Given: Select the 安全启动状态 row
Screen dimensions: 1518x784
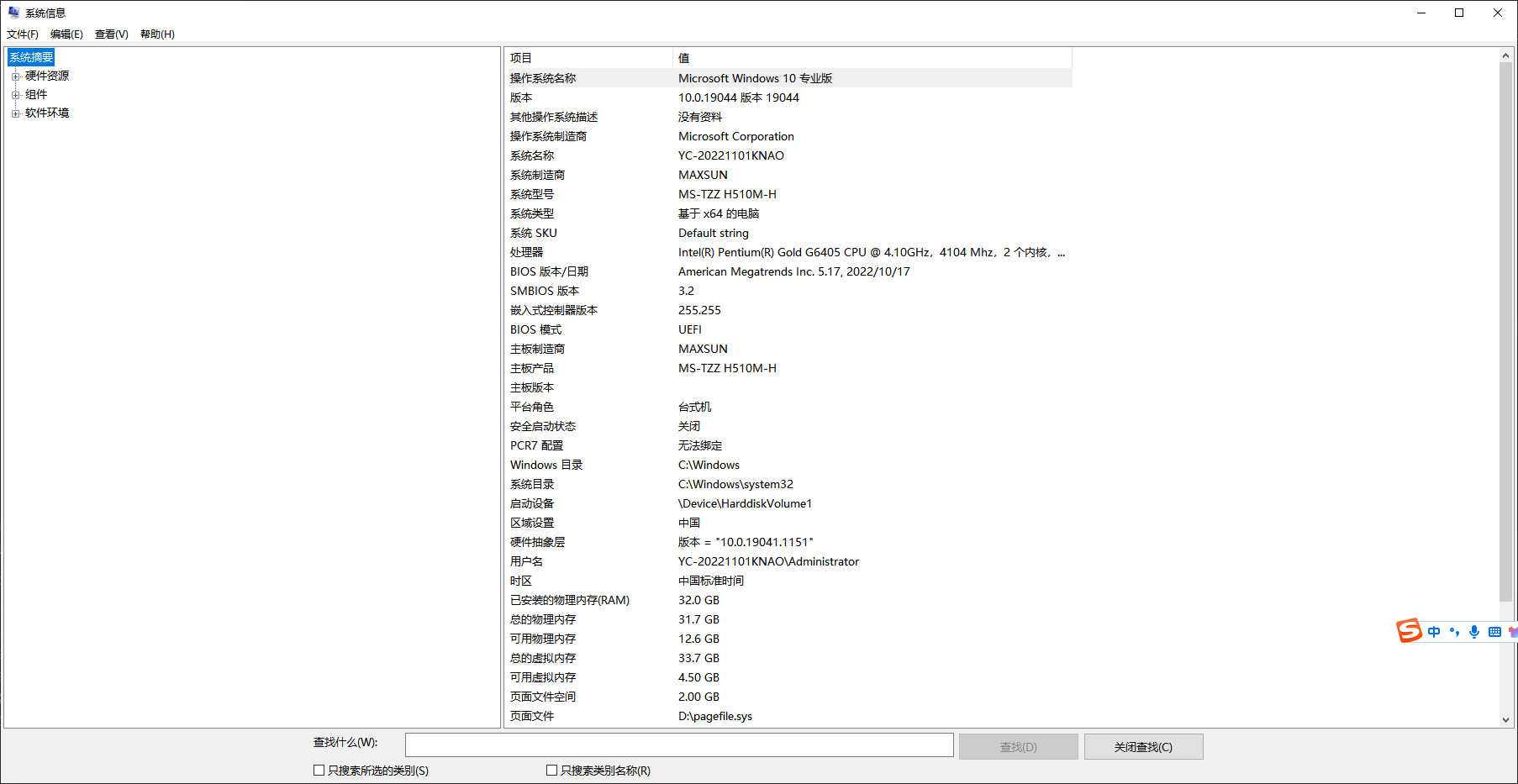Looking at the screenshot, I should pyautogui.click(x=788, y=426).
